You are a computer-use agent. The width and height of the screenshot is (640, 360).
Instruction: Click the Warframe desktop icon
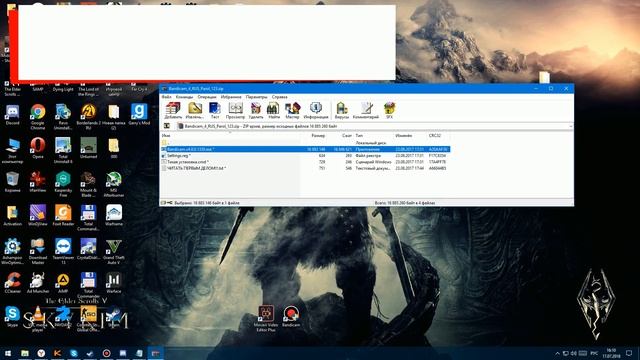[113, 216]
